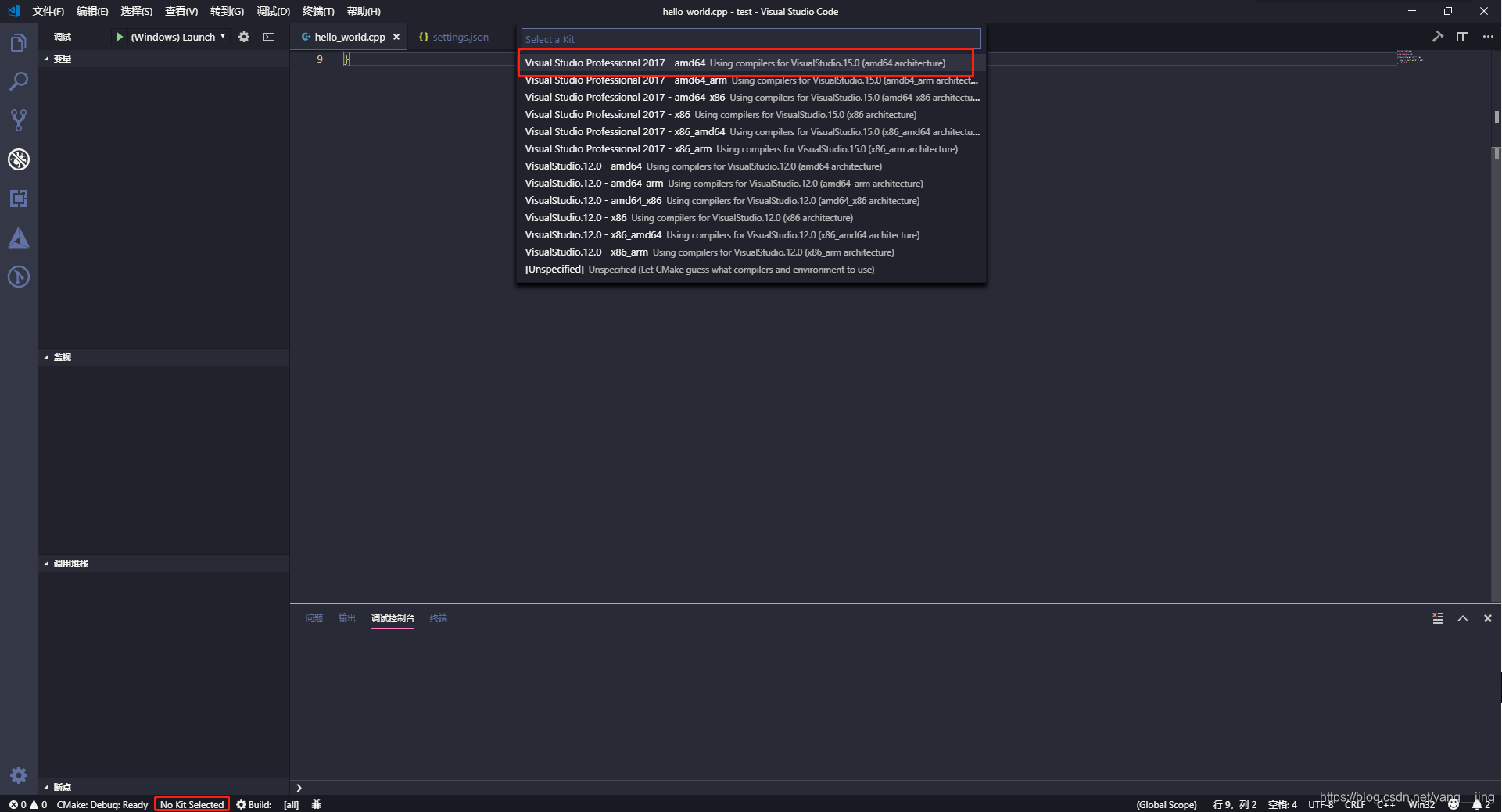Switch to the 终端 panel tab

coord(439,618)
